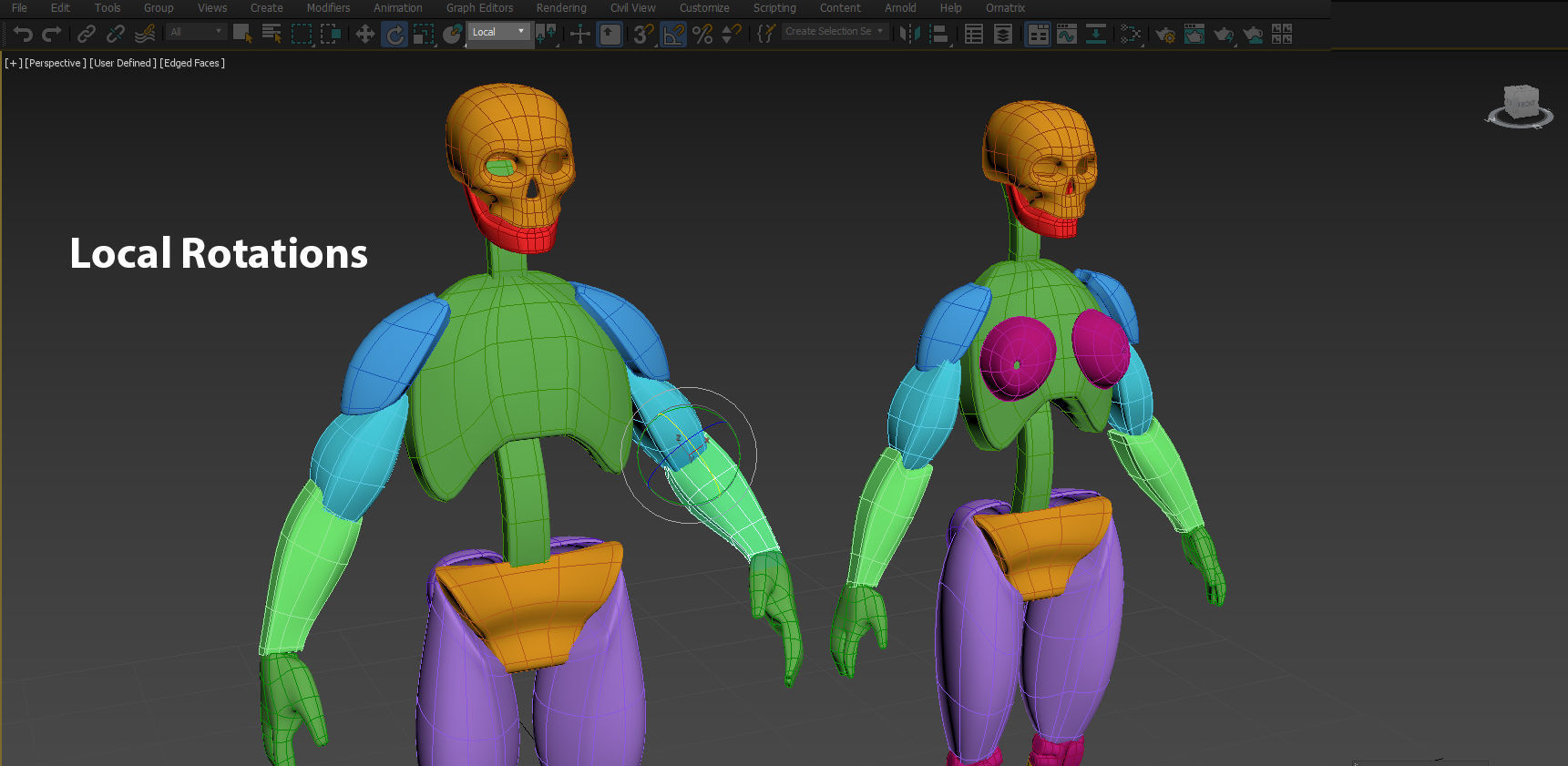Open the Schematic View flyout

(x=1131, y=34)
